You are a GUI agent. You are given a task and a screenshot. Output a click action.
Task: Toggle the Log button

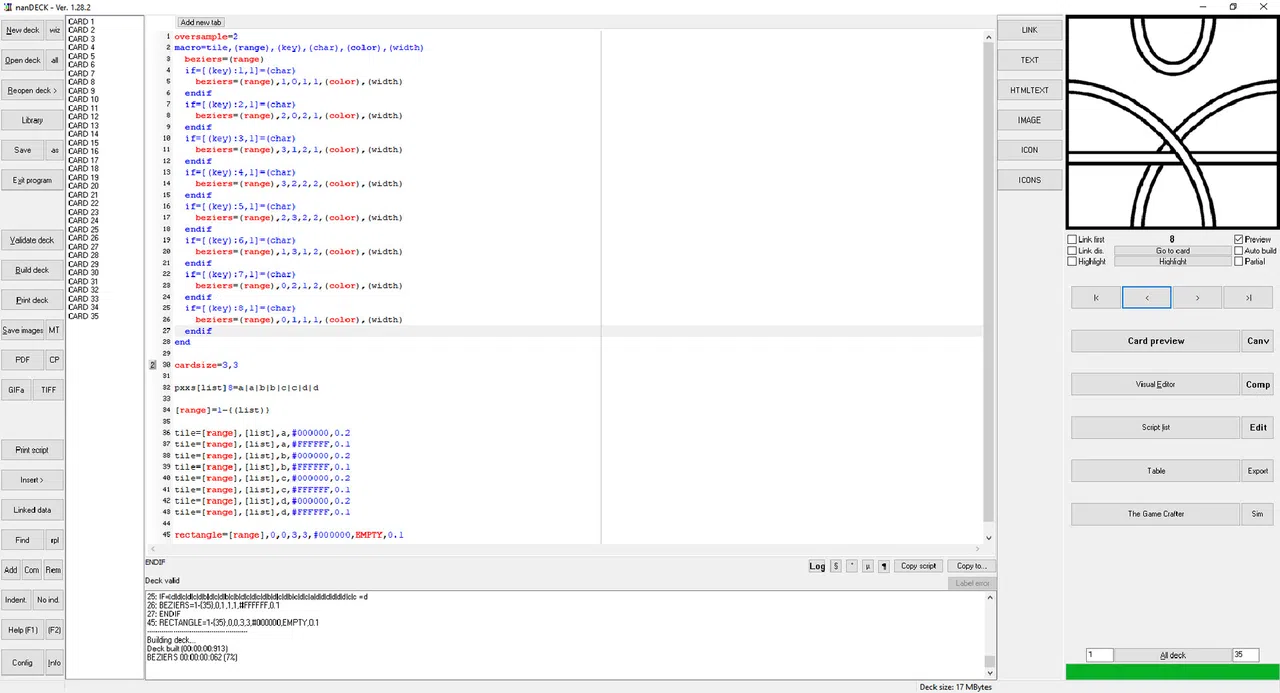(817, 566)
